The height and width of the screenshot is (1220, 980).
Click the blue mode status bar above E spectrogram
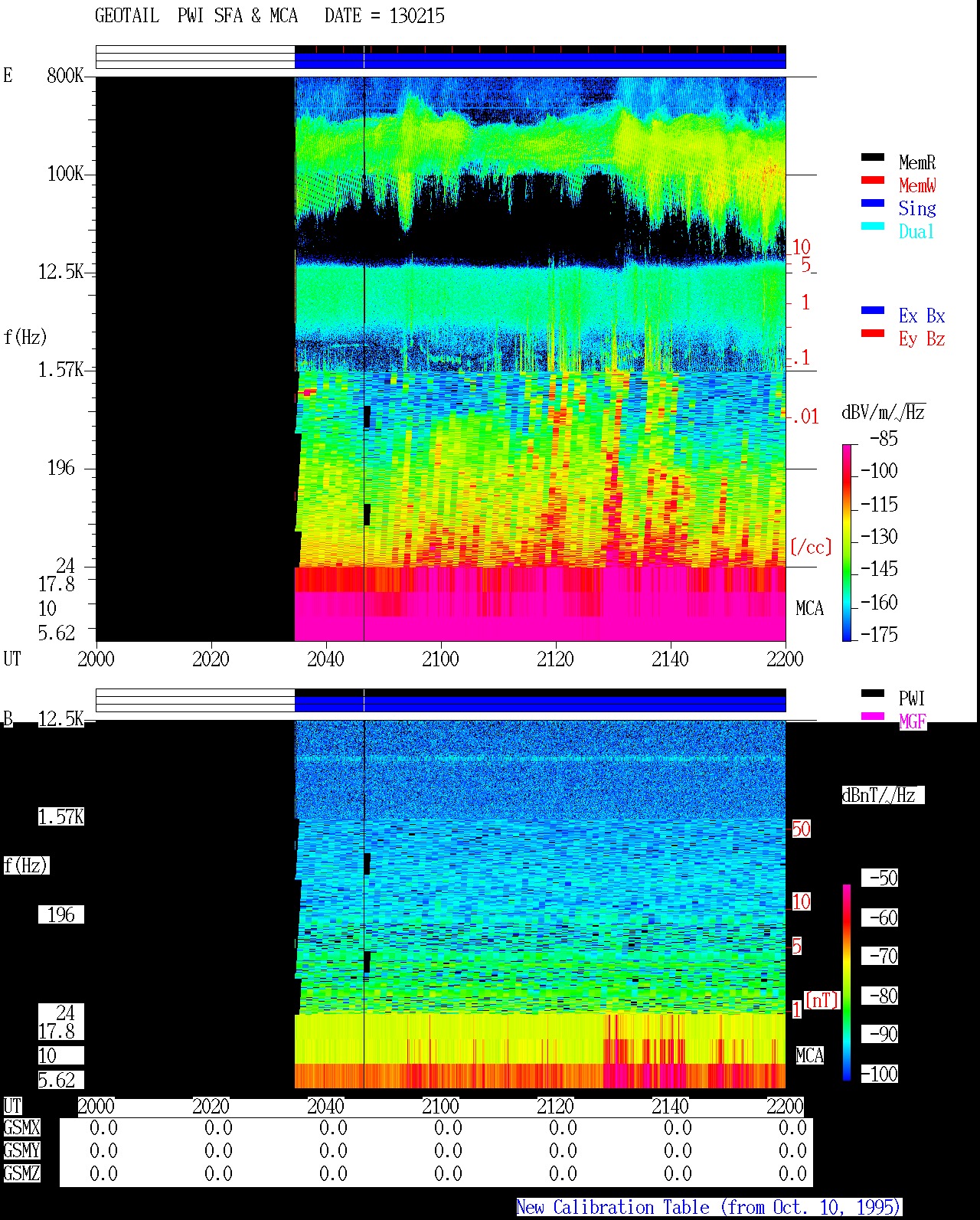(541, 60)
